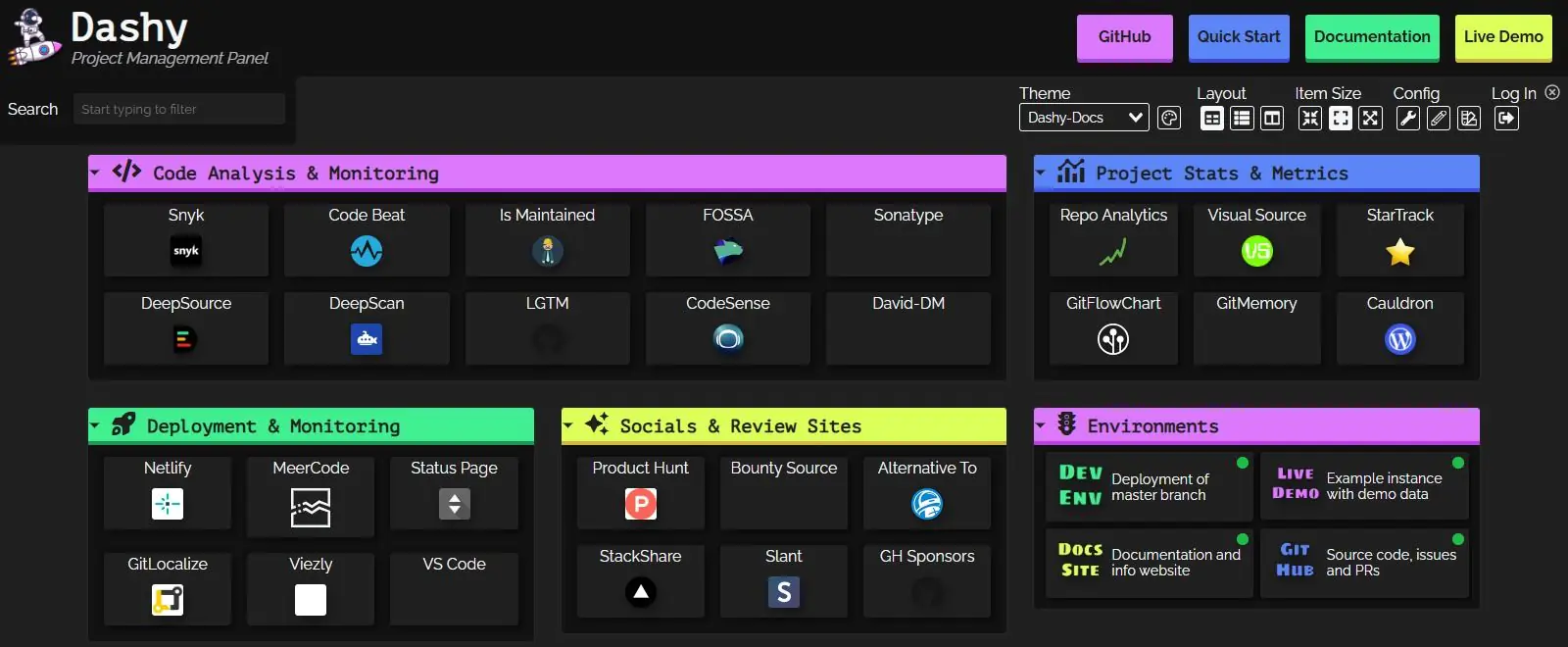The image size is (1568, 647).
Task: Switch to vertical list layout
Action: (1242, 119)
